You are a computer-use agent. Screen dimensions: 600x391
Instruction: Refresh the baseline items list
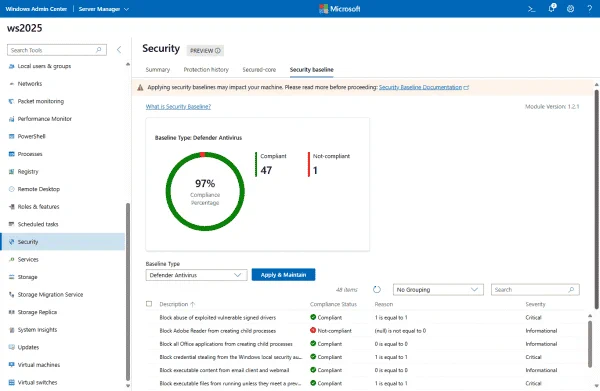[x=377, y=290]
